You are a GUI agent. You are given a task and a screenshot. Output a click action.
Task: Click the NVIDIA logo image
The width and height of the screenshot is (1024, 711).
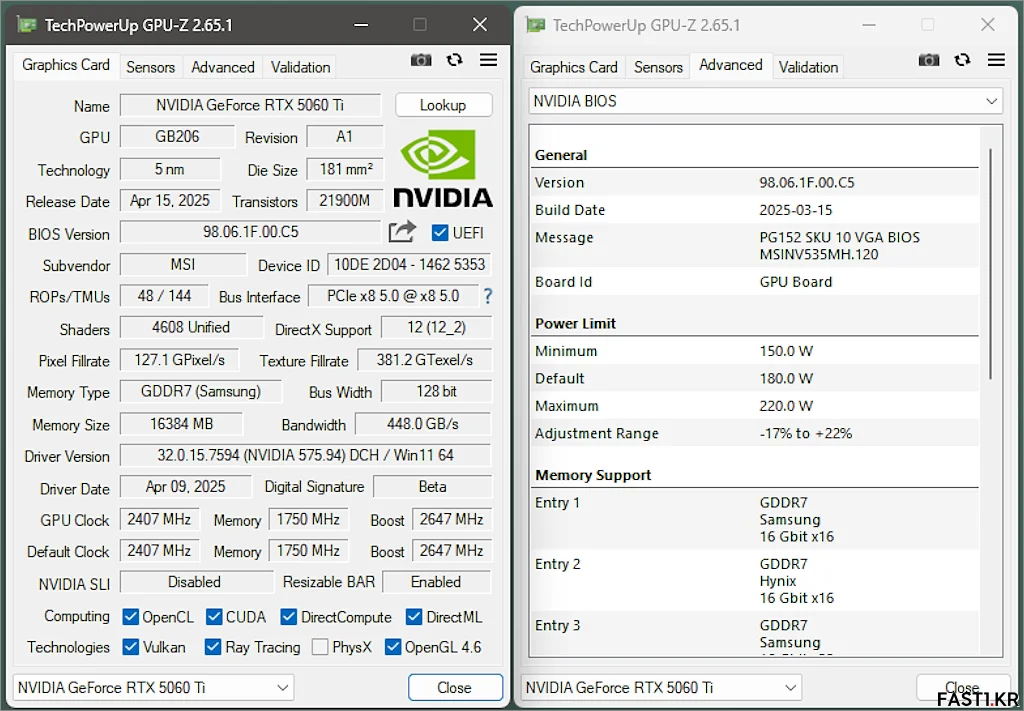pos(443,168)
